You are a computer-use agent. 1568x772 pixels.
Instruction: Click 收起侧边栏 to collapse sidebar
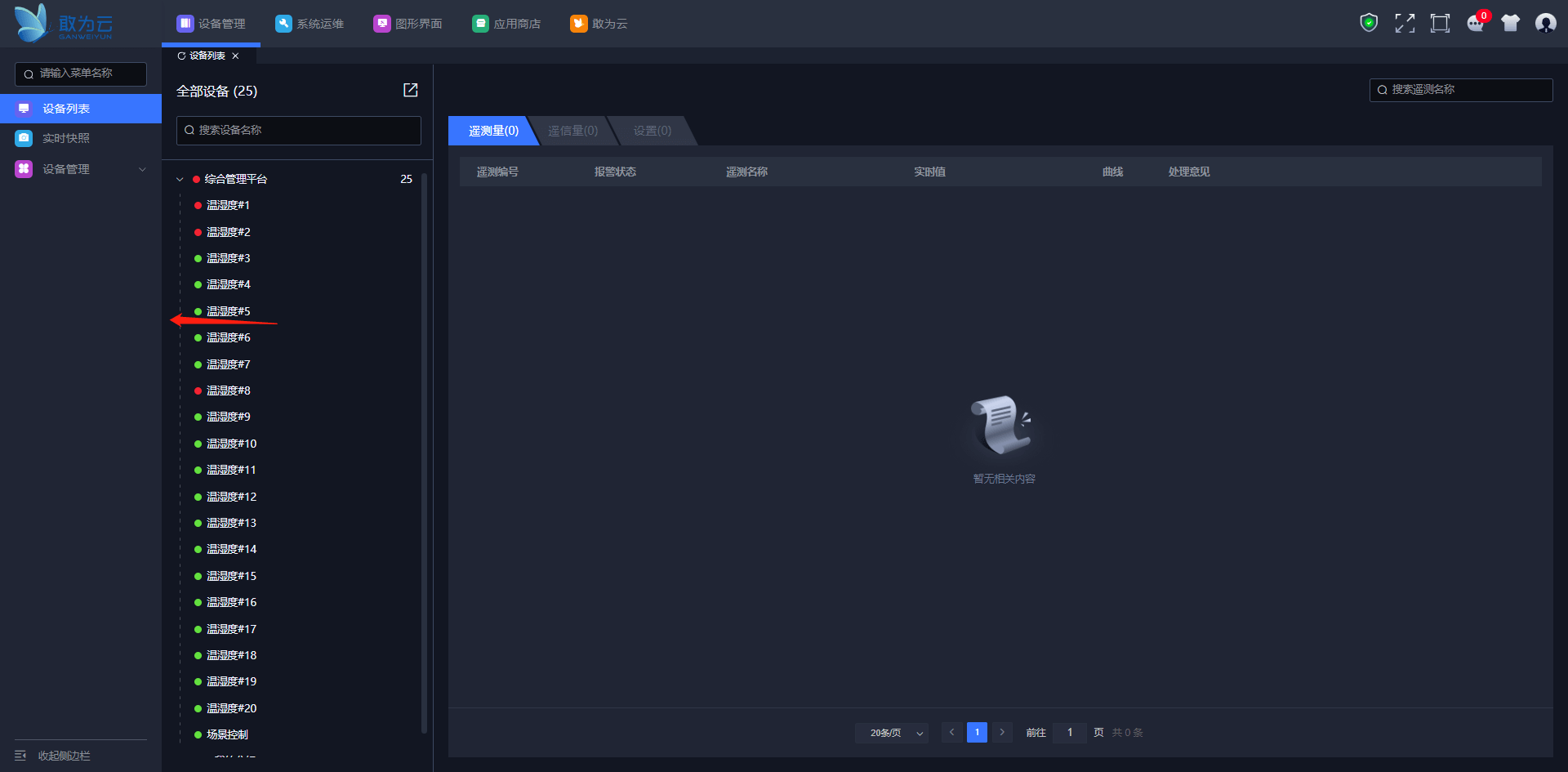click(64, 756)
